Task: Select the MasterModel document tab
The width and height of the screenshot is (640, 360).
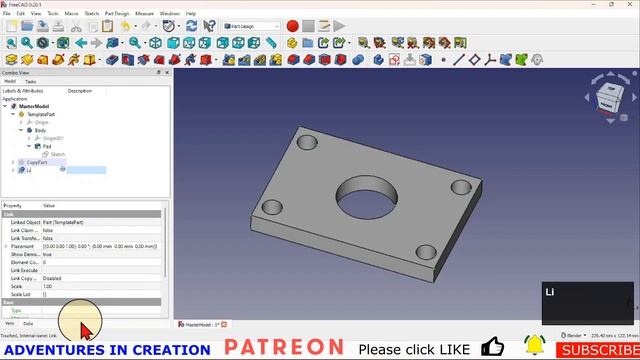Action: [x=202, y=324]
